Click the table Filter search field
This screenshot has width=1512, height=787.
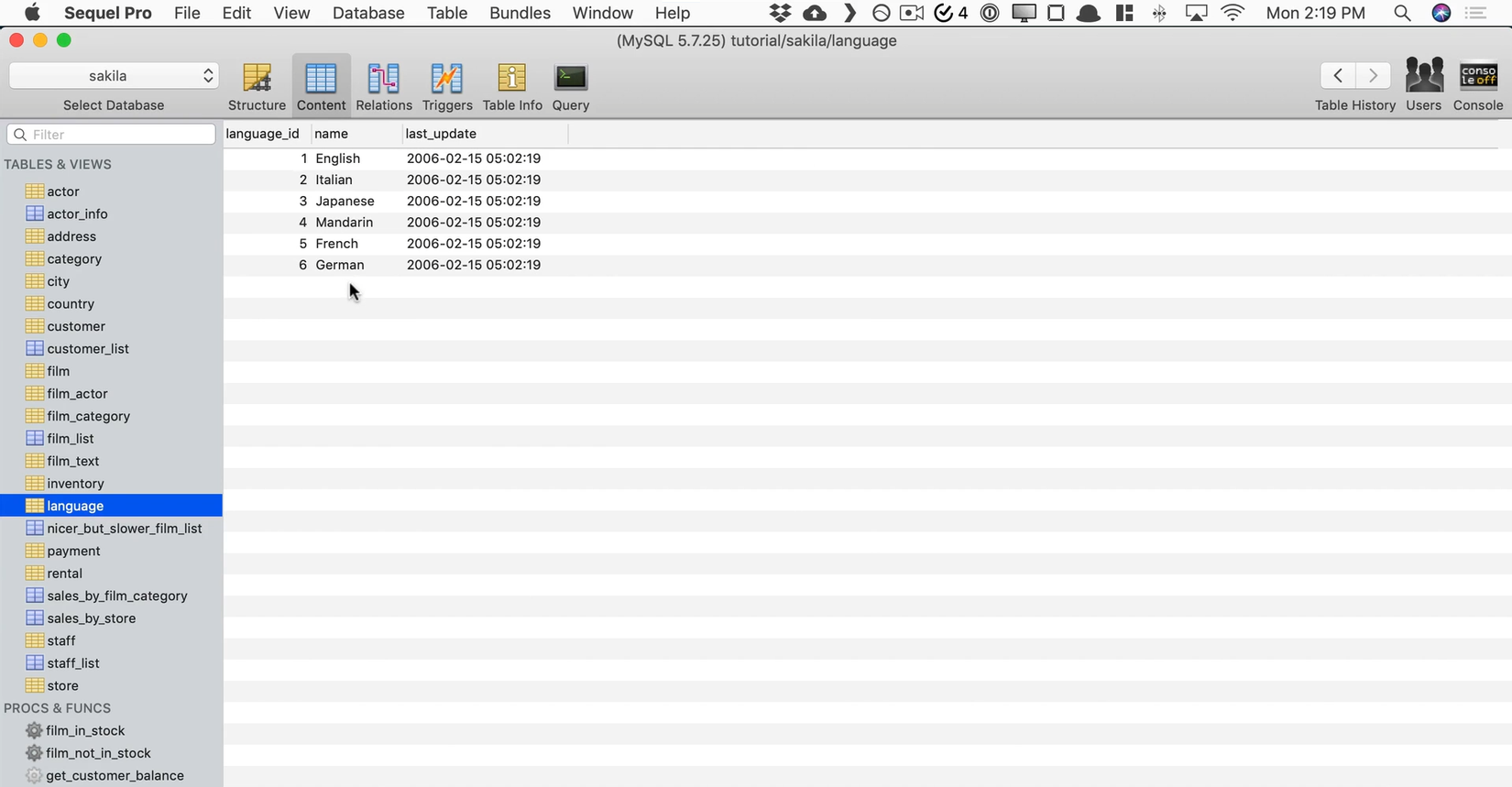pyautogui.click(x=111, y=135)
